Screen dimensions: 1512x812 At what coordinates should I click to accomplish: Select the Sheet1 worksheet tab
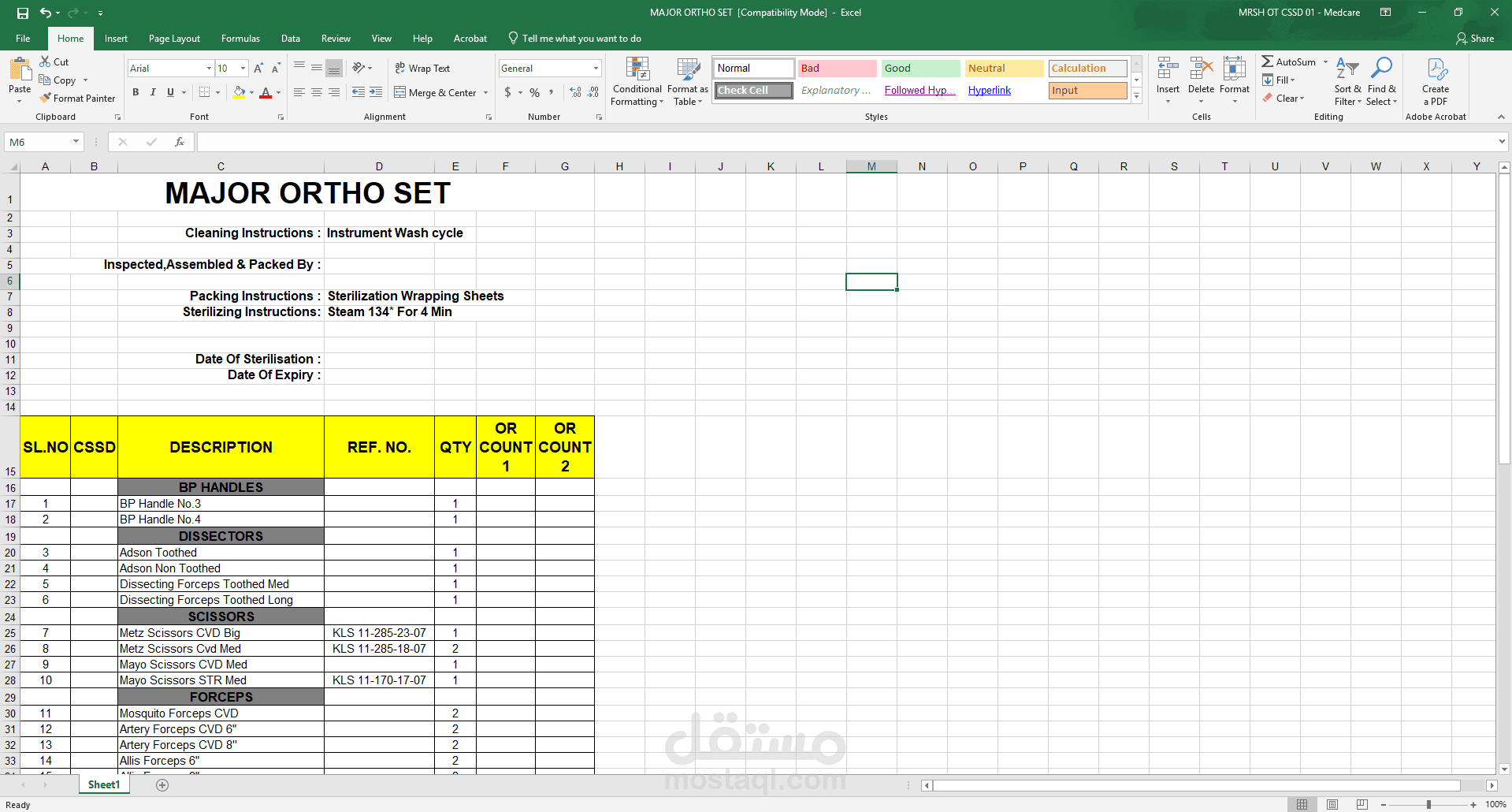(x=104, y=785)
